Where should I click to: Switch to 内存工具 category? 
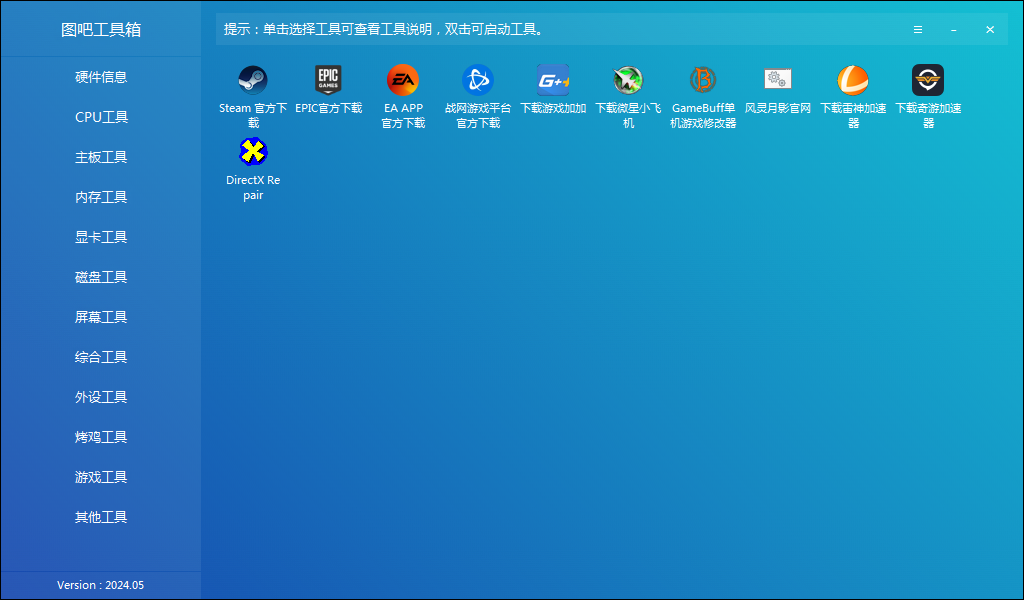tap(101, 197)
